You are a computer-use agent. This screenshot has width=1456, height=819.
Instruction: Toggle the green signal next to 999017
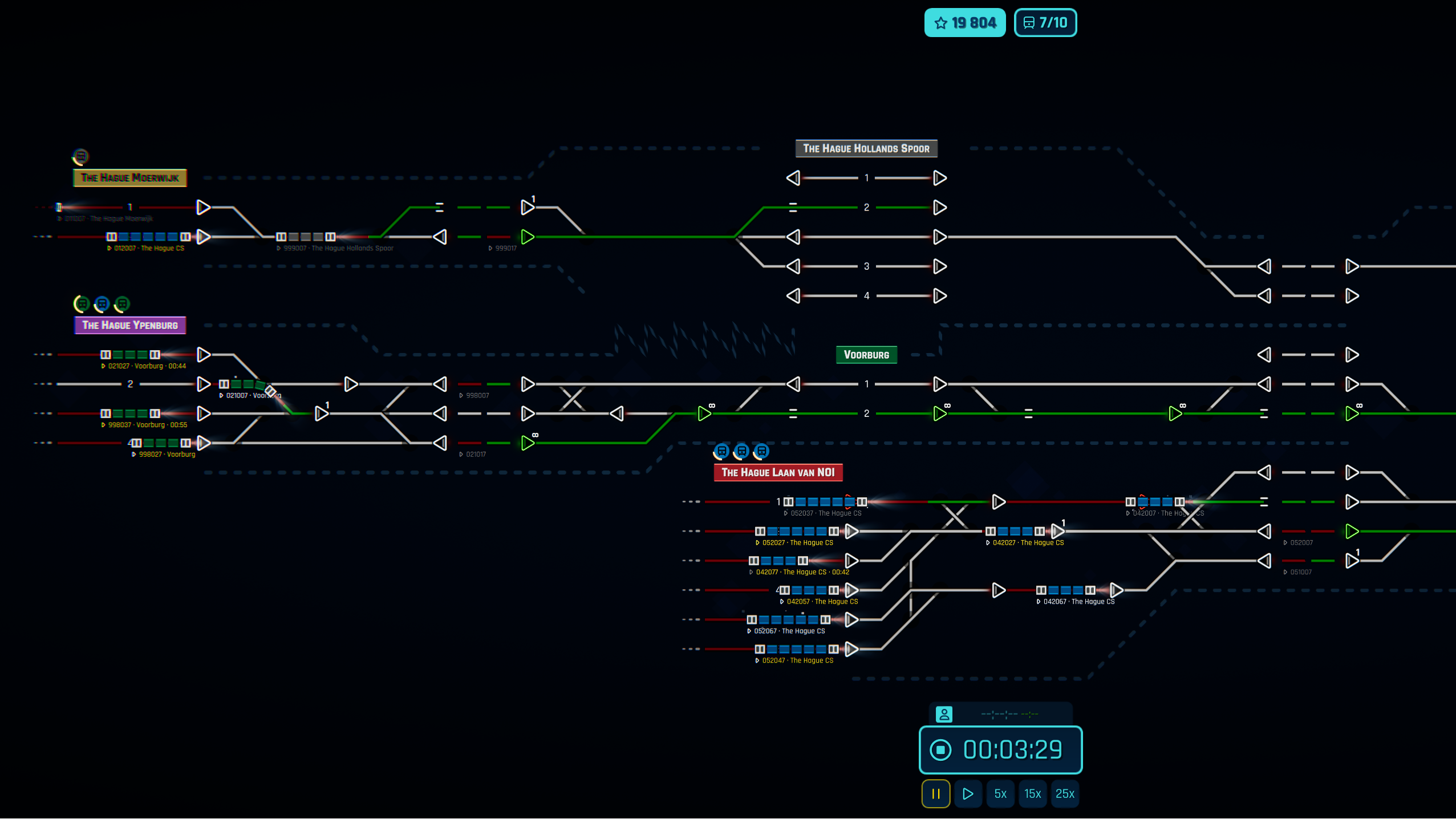tap(528, 237)
